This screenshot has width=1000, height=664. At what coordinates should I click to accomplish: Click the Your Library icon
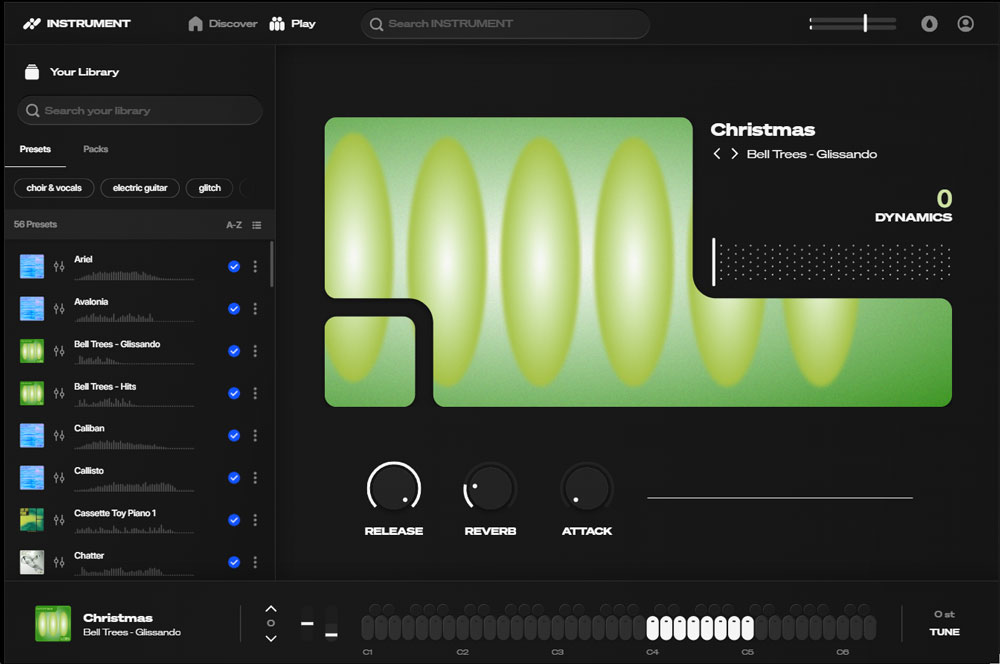(32, 72)
